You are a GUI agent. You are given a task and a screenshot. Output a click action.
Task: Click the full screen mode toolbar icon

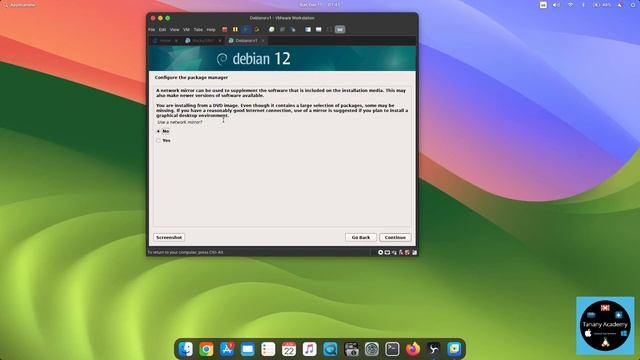tap(329, 29)
